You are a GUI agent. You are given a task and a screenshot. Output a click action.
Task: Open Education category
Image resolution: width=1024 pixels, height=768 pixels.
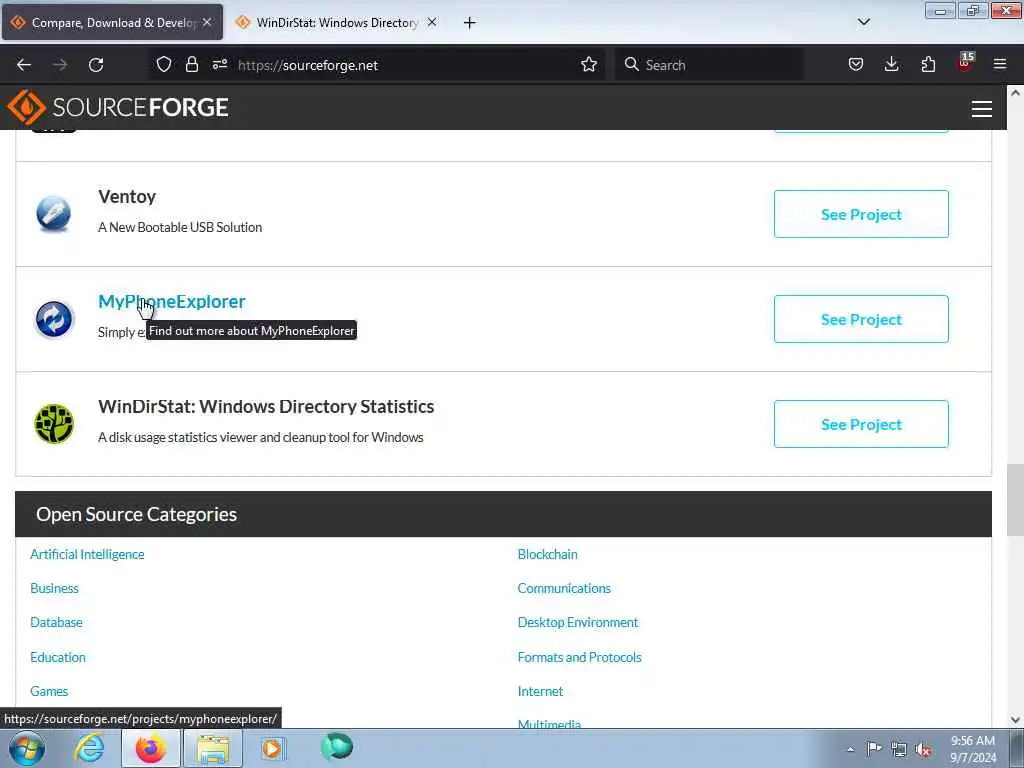point(57,658)
